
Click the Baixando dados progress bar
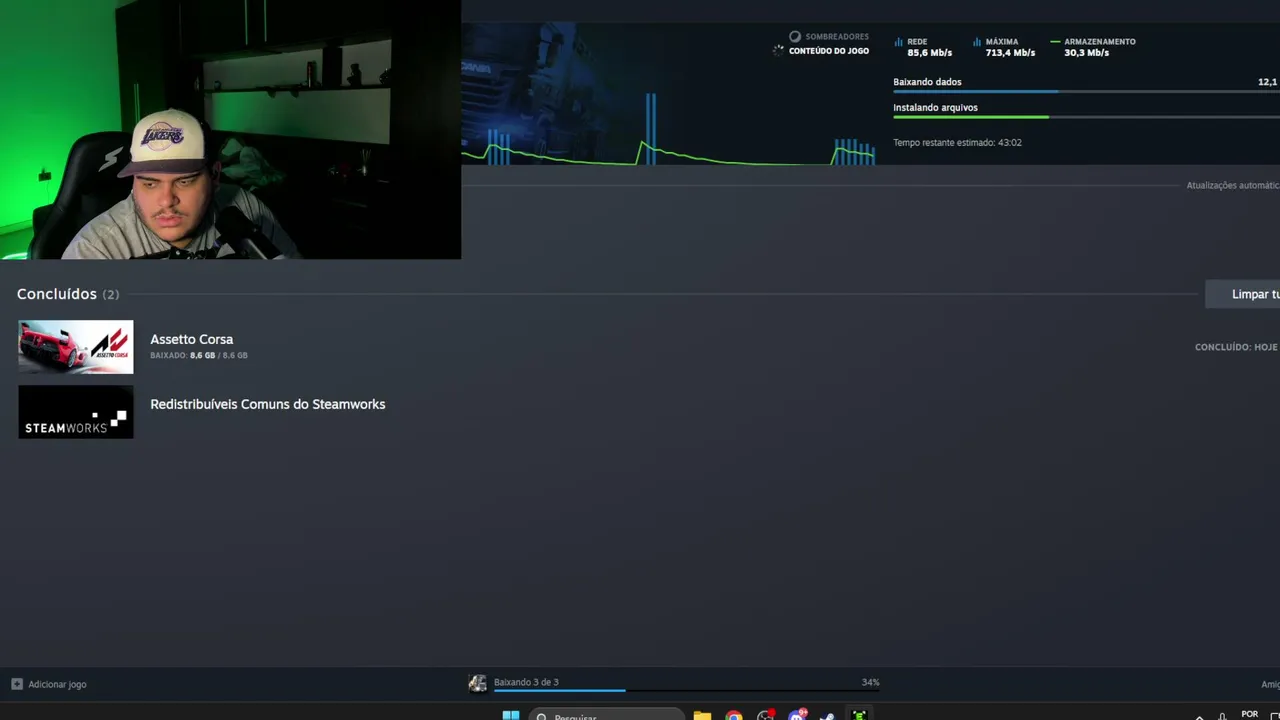pyautogui.click(x=1086, y=91)
